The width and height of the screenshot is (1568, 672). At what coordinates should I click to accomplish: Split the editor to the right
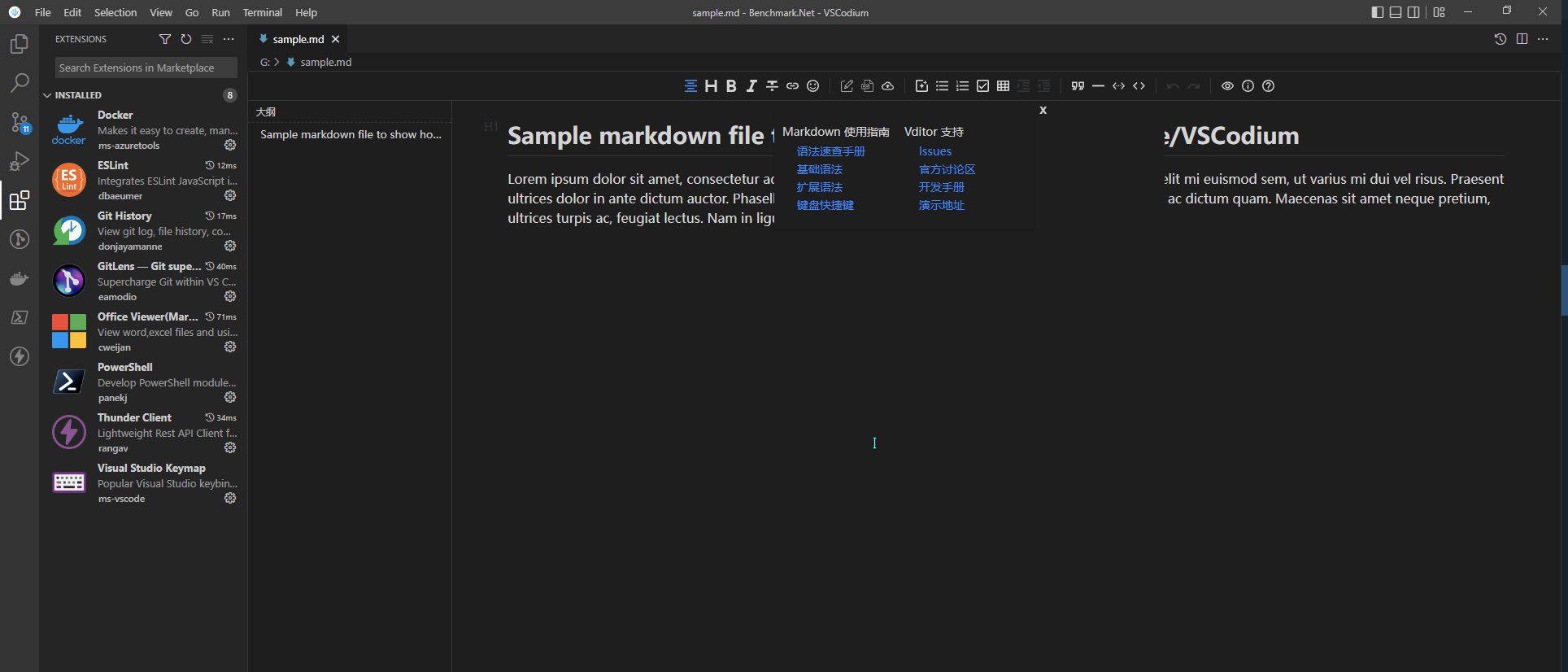point(1522,39)
